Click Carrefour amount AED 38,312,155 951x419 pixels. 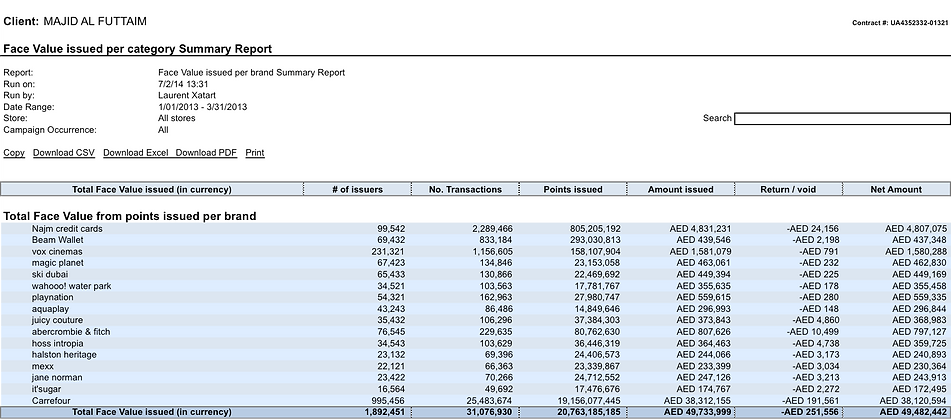pos(697,400)
